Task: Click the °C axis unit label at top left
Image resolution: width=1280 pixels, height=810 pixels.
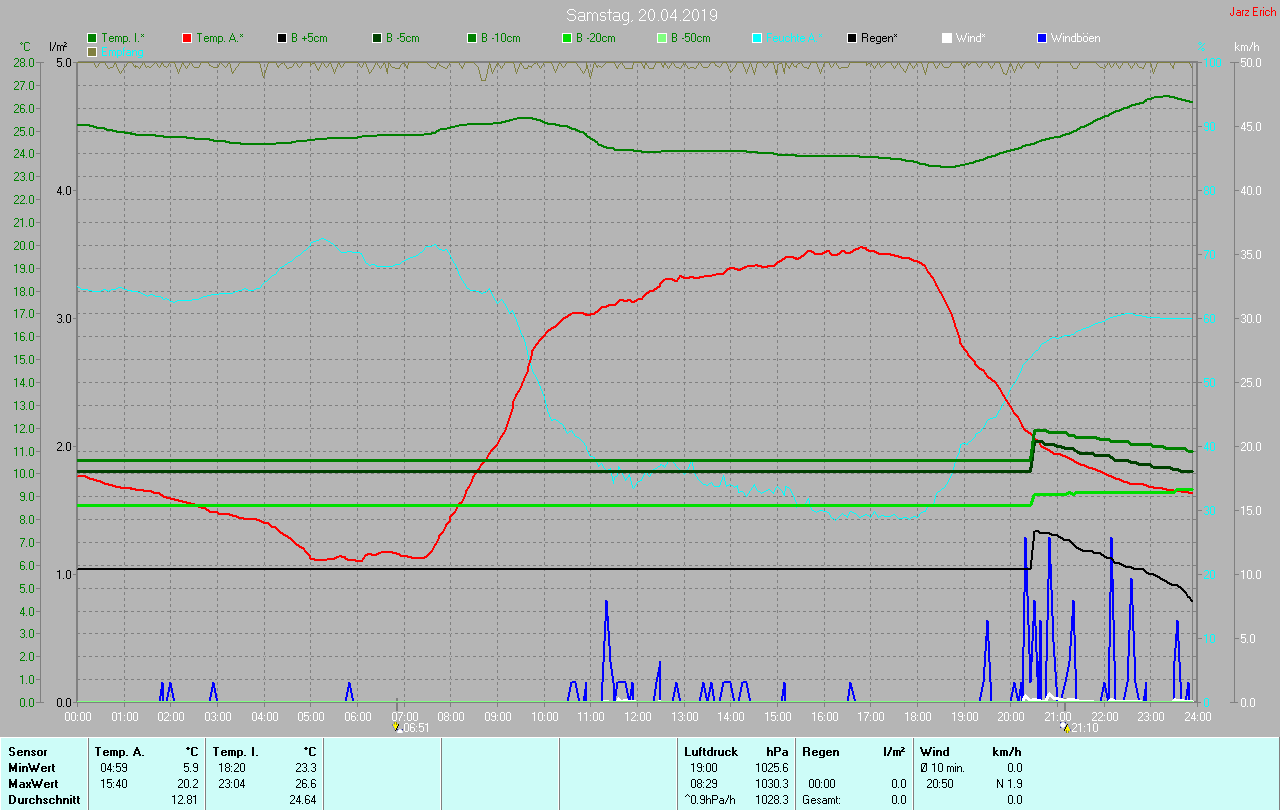Action: point(27,47)
